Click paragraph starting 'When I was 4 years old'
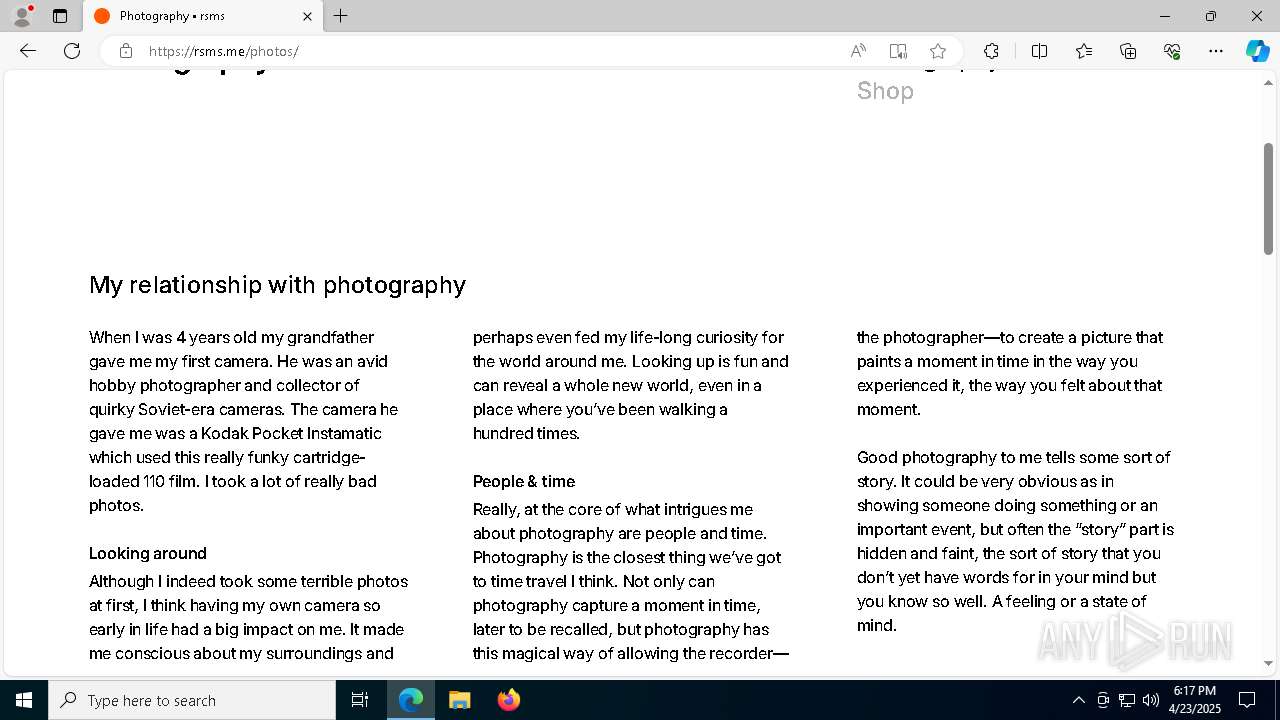Image resolution: width=1280 pixels, height=720 pixels. click(x=244, y=421)
